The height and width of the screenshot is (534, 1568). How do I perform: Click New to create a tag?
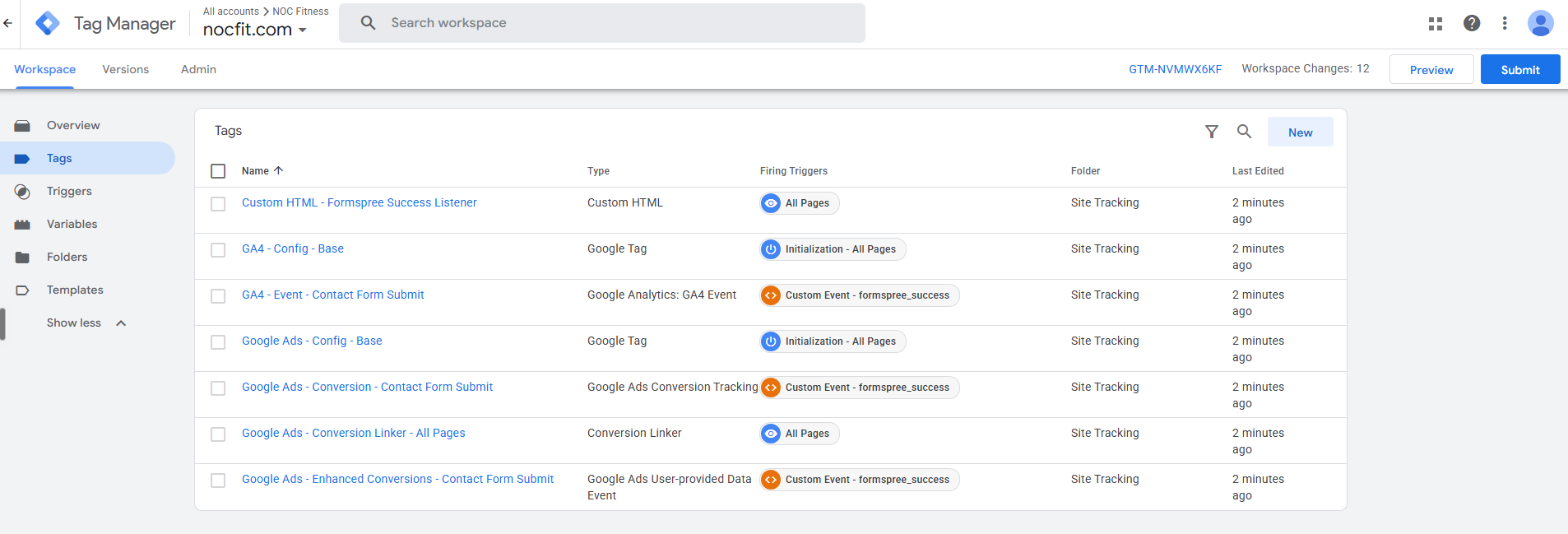pyautogui.click(x=1300, y=132)
